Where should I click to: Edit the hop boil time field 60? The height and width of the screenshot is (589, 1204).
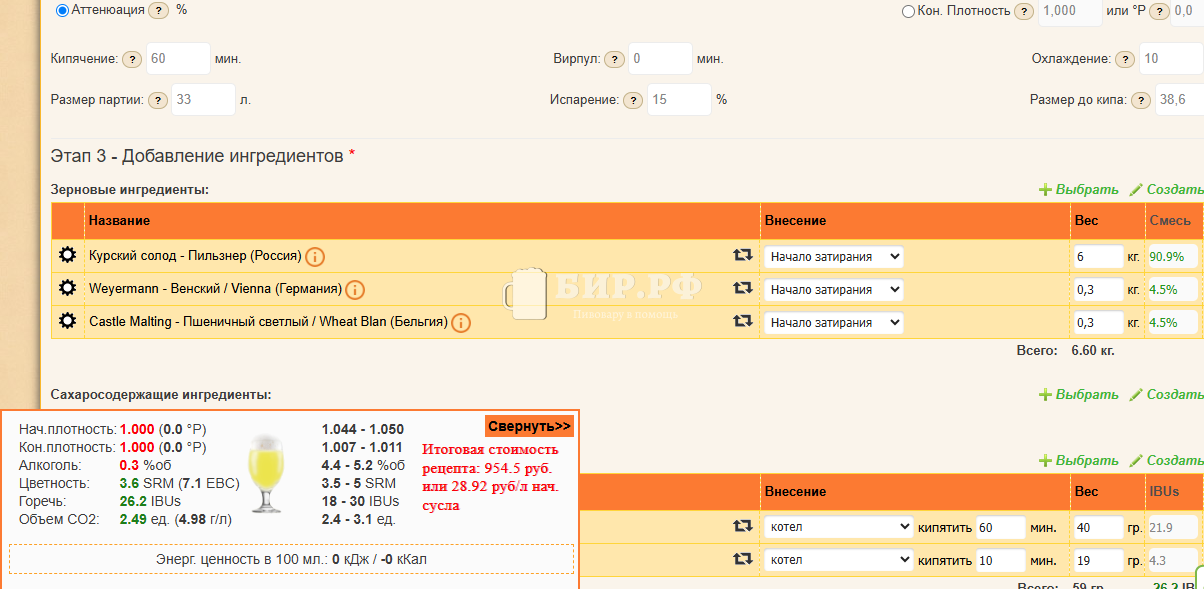1000,527
